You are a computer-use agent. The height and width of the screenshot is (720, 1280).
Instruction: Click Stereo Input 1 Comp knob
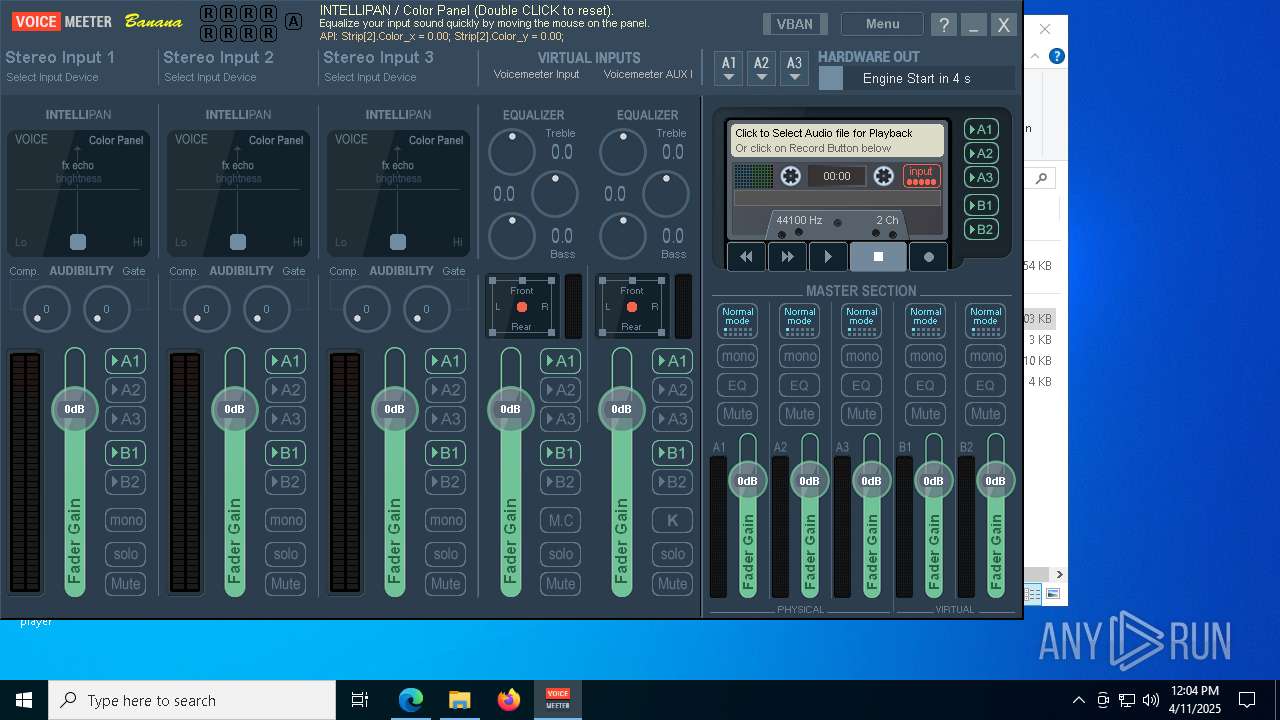(46, 309)
